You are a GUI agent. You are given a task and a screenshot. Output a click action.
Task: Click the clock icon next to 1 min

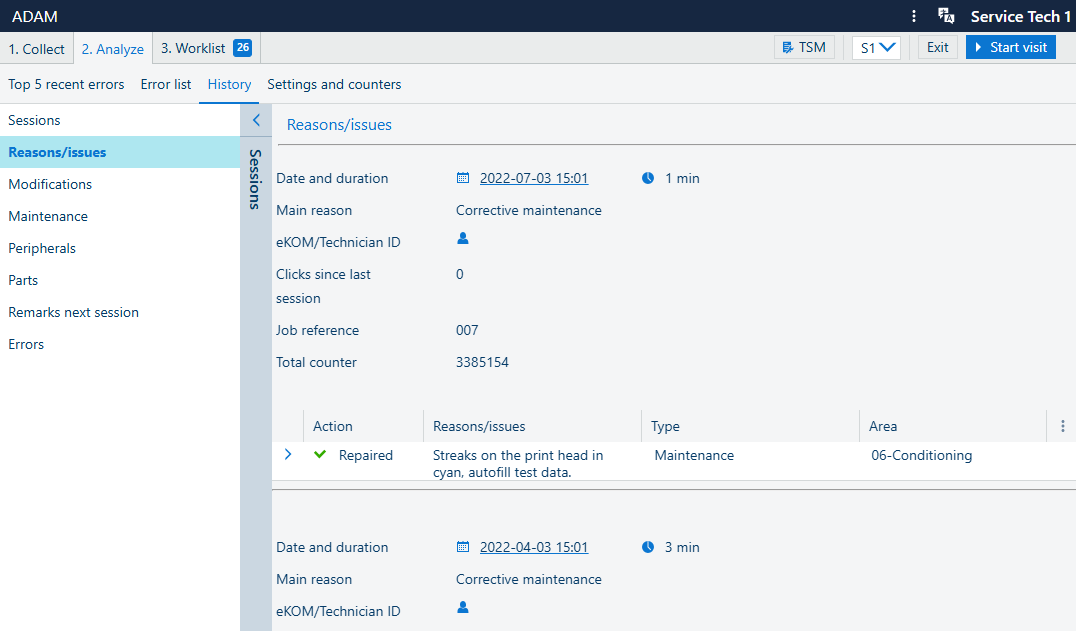[x=648, y=178]
